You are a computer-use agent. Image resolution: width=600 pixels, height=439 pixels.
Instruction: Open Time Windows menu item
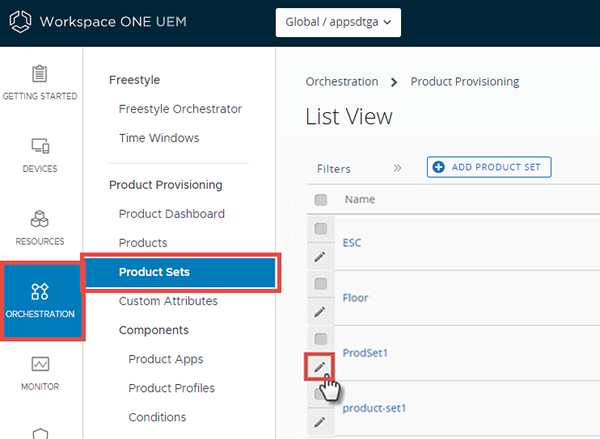coord(159,138)
